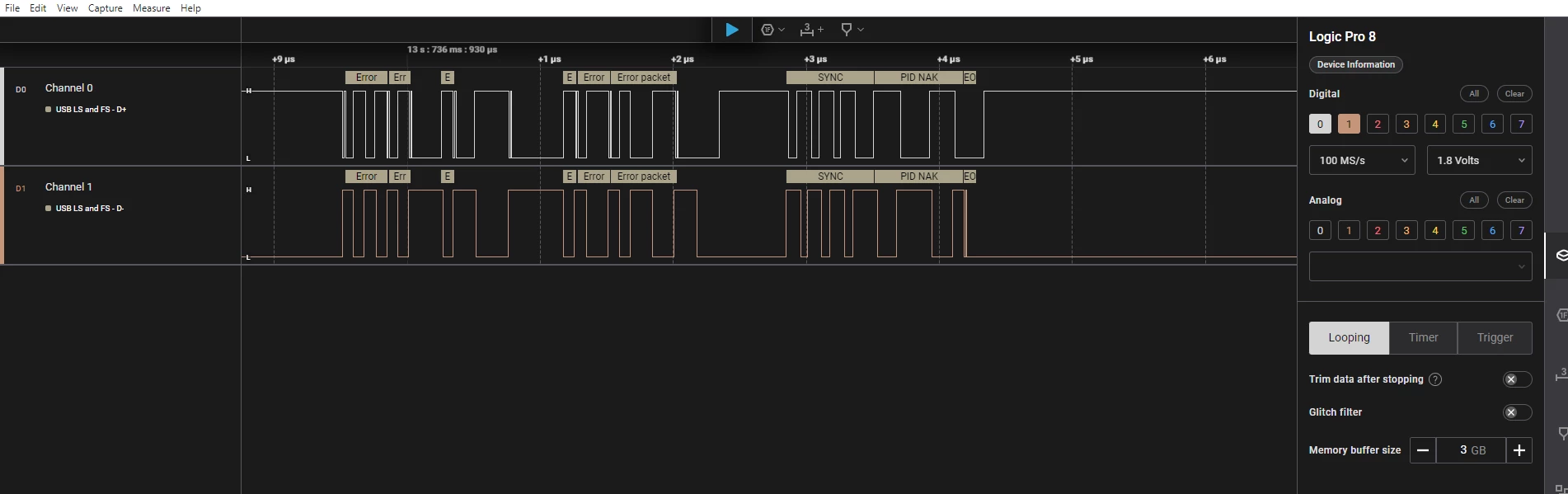Expand the marker dropdown chevron in top toolbar
The width and height of the screenshot is (1568, 494).
(x=861, y=30)
